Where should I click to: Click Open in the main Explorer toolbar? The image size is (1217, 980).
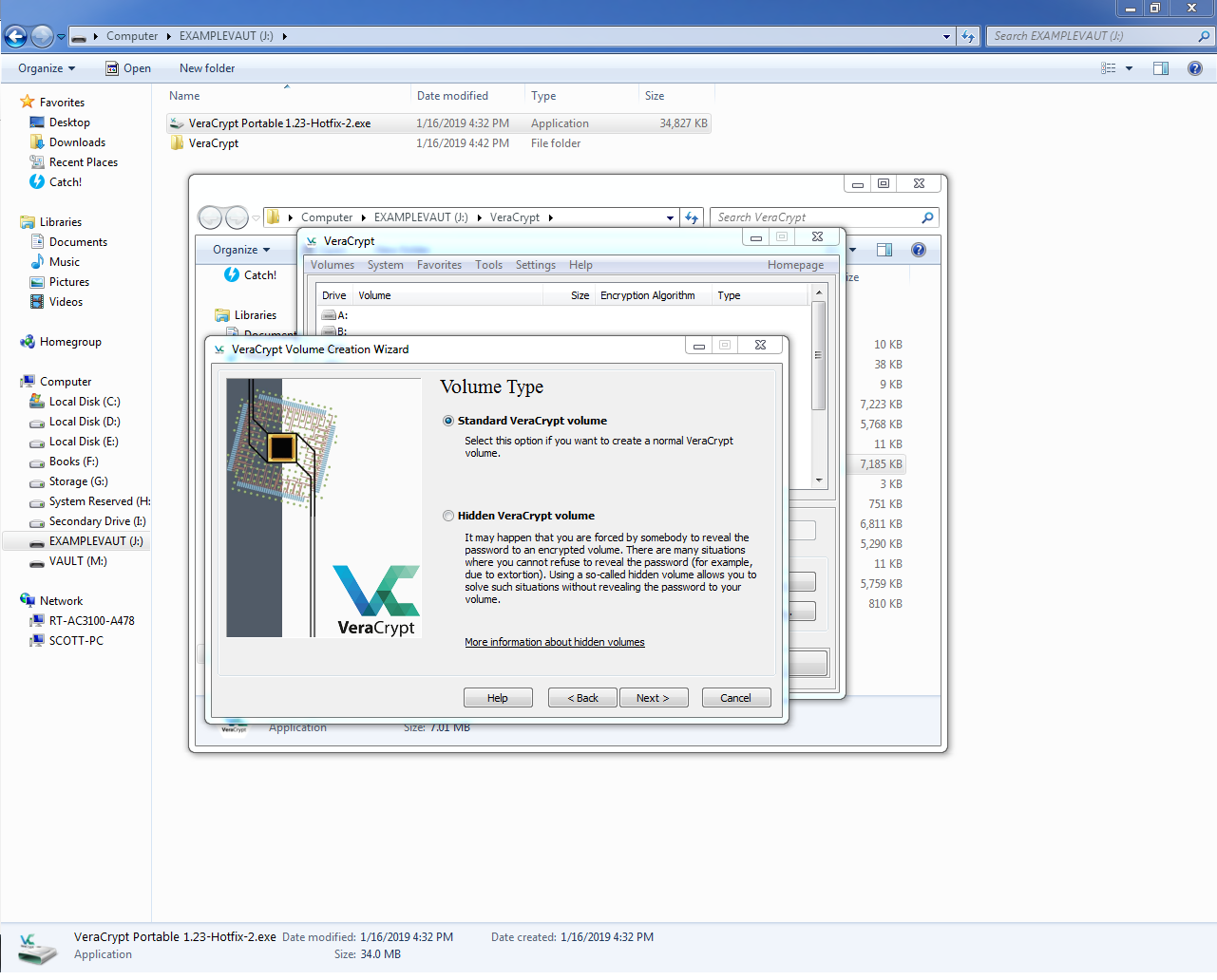coord(128,68)
